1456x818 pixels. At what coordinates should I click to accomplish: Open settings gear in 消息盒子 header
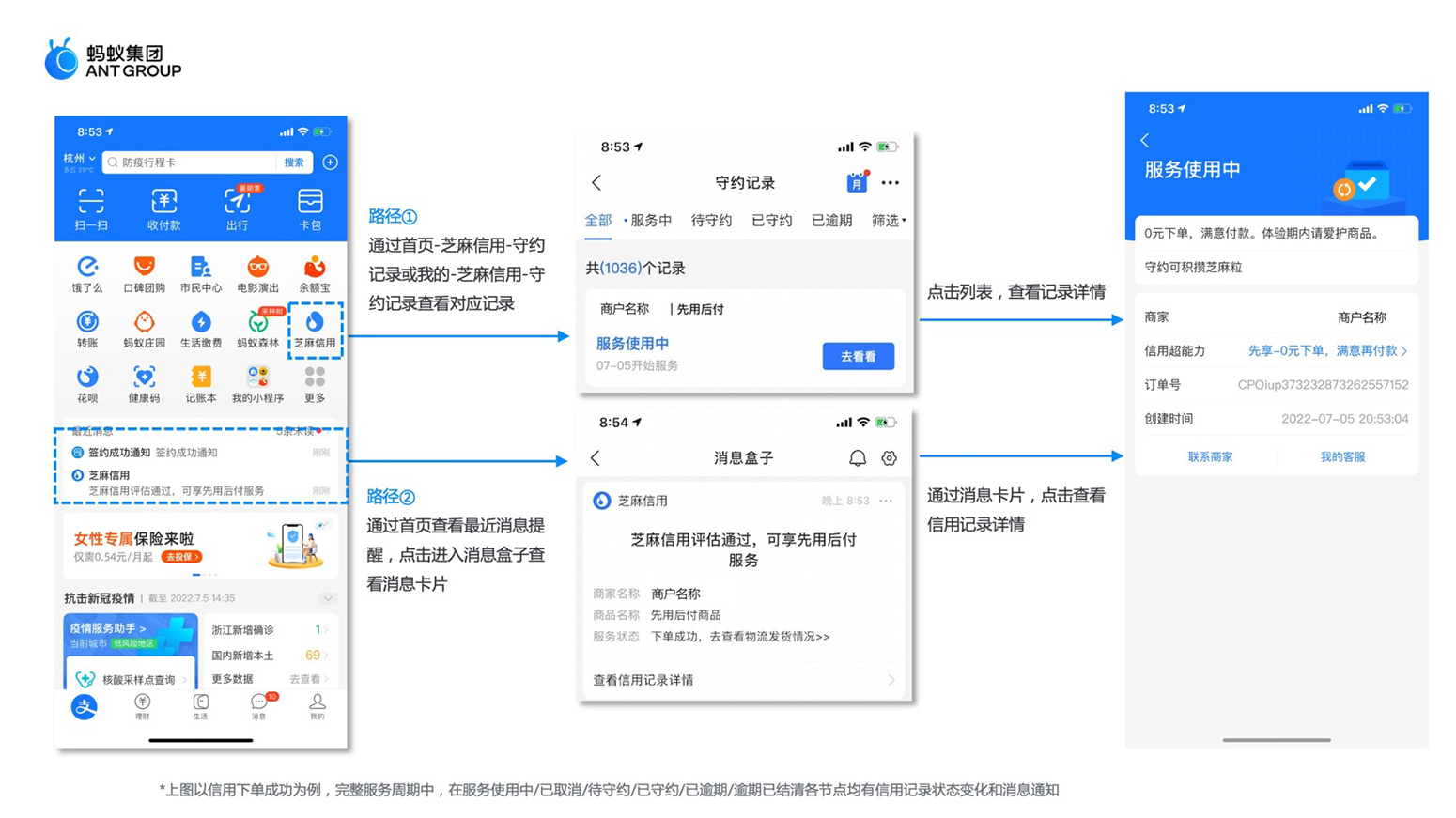pyautogui.click(x=889, y=458)
